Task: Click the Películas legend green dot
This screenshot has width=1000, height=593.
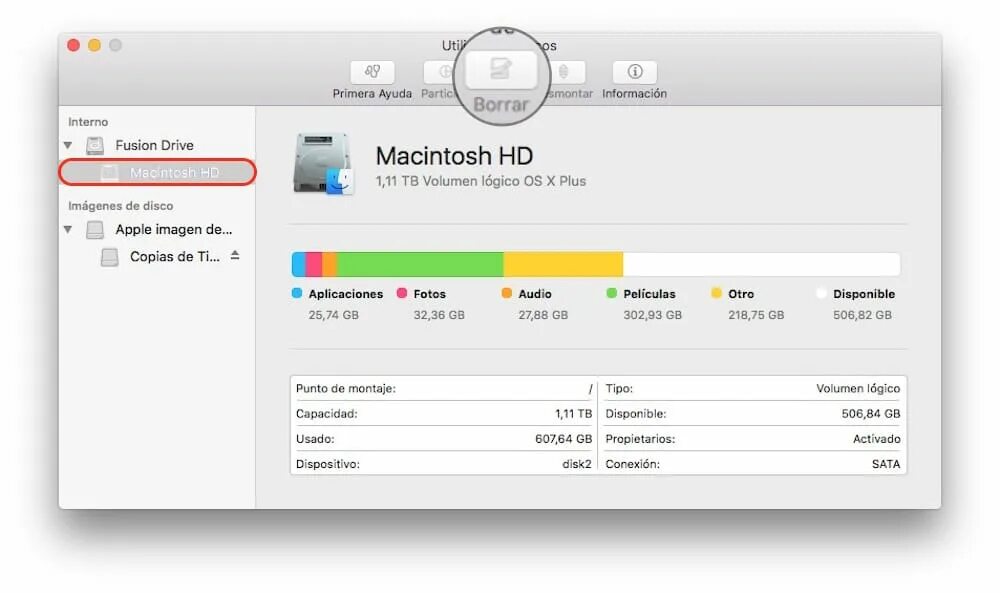Action: tap(612, 293)
